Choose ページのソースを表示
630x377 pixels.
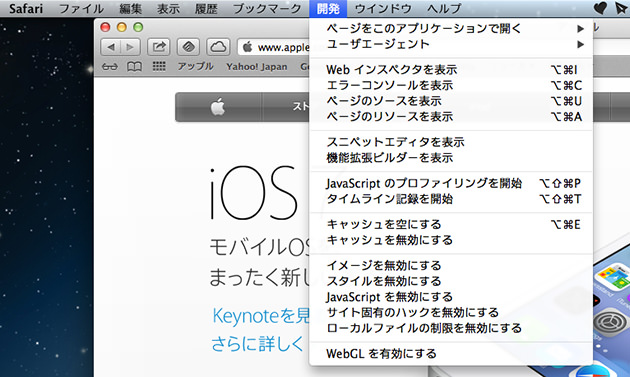coord(451,101)
